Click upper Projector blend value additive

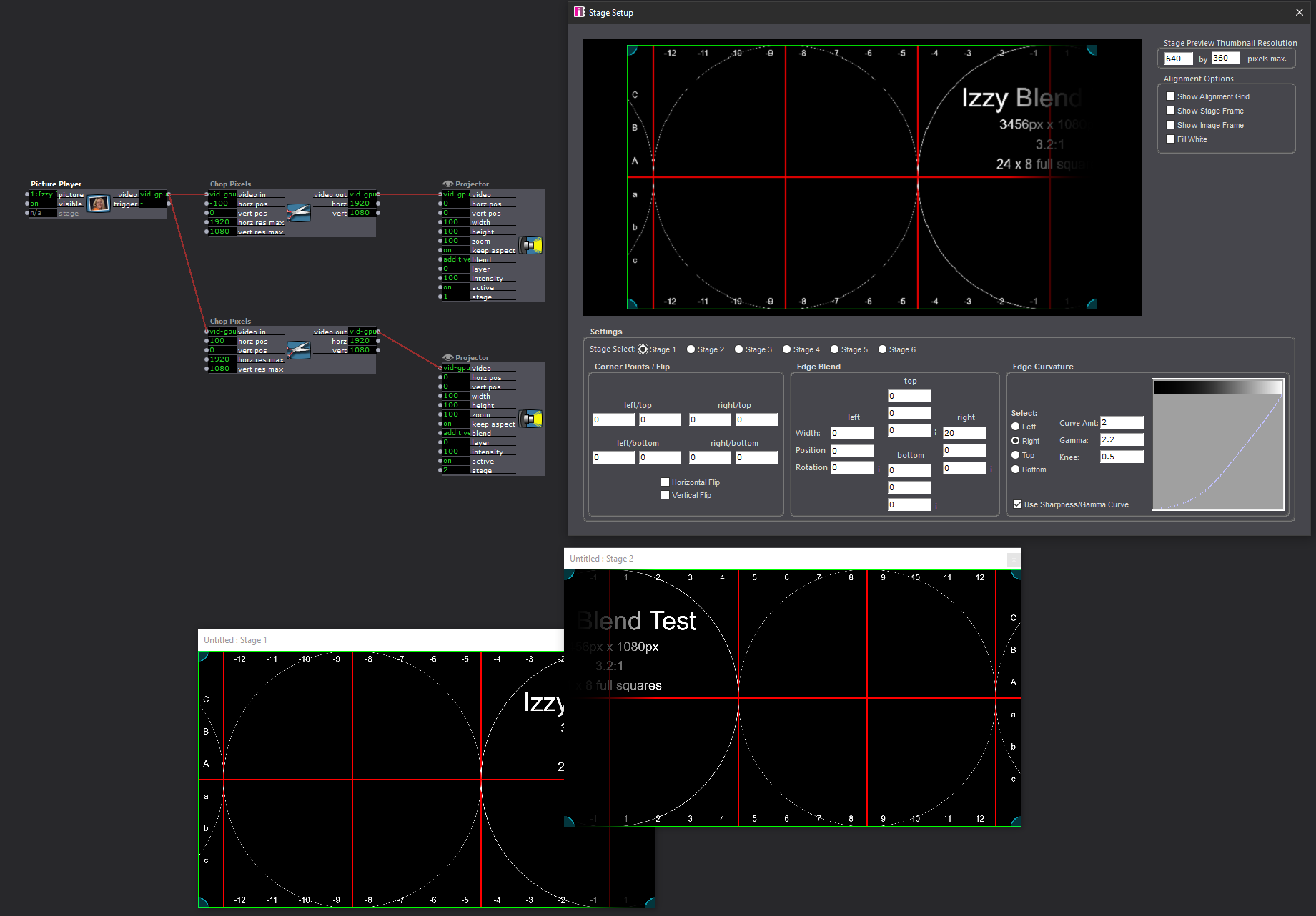tap(456, 259)
